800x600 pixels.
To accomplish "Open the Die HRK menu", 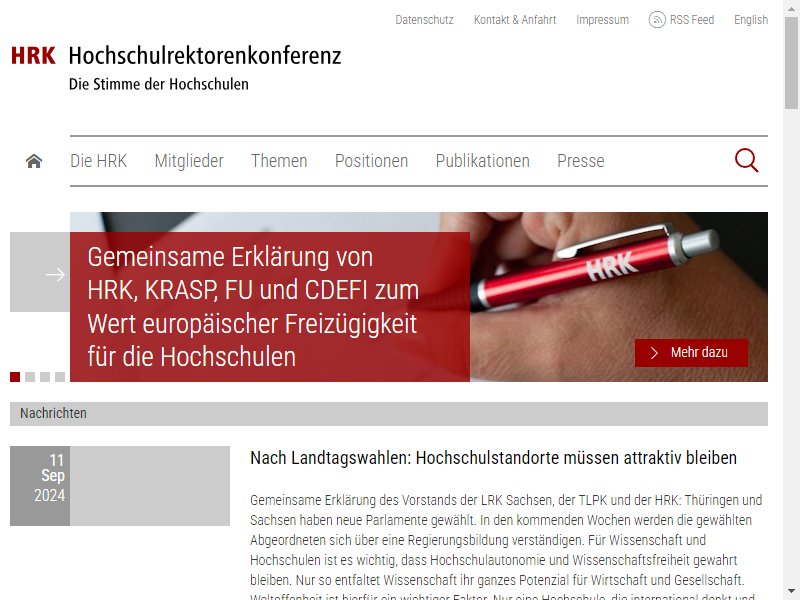I will 98,161.
